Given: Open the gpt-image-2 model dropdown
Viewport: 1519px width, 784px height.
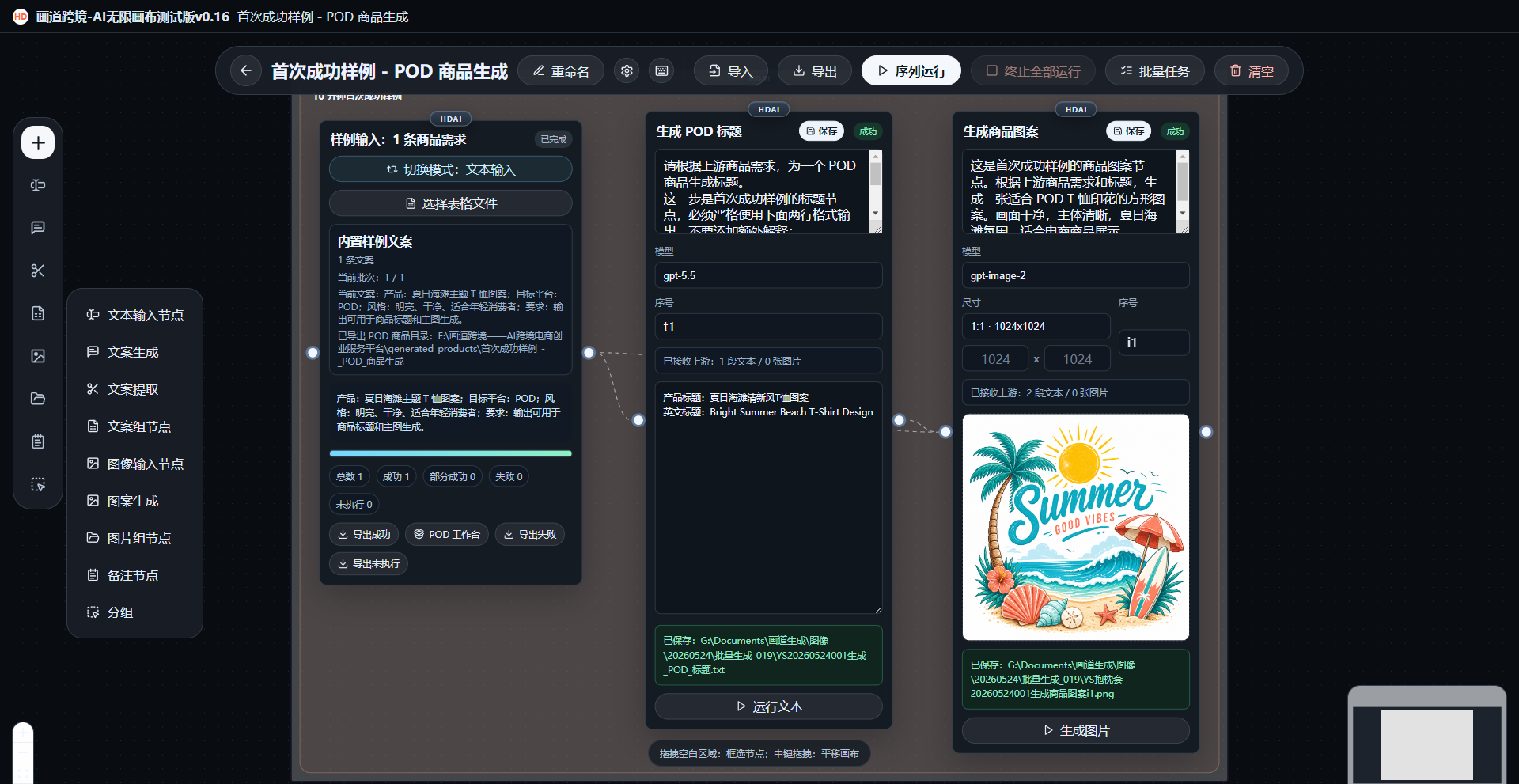Looking at the screenshot, I should 1075,275.
